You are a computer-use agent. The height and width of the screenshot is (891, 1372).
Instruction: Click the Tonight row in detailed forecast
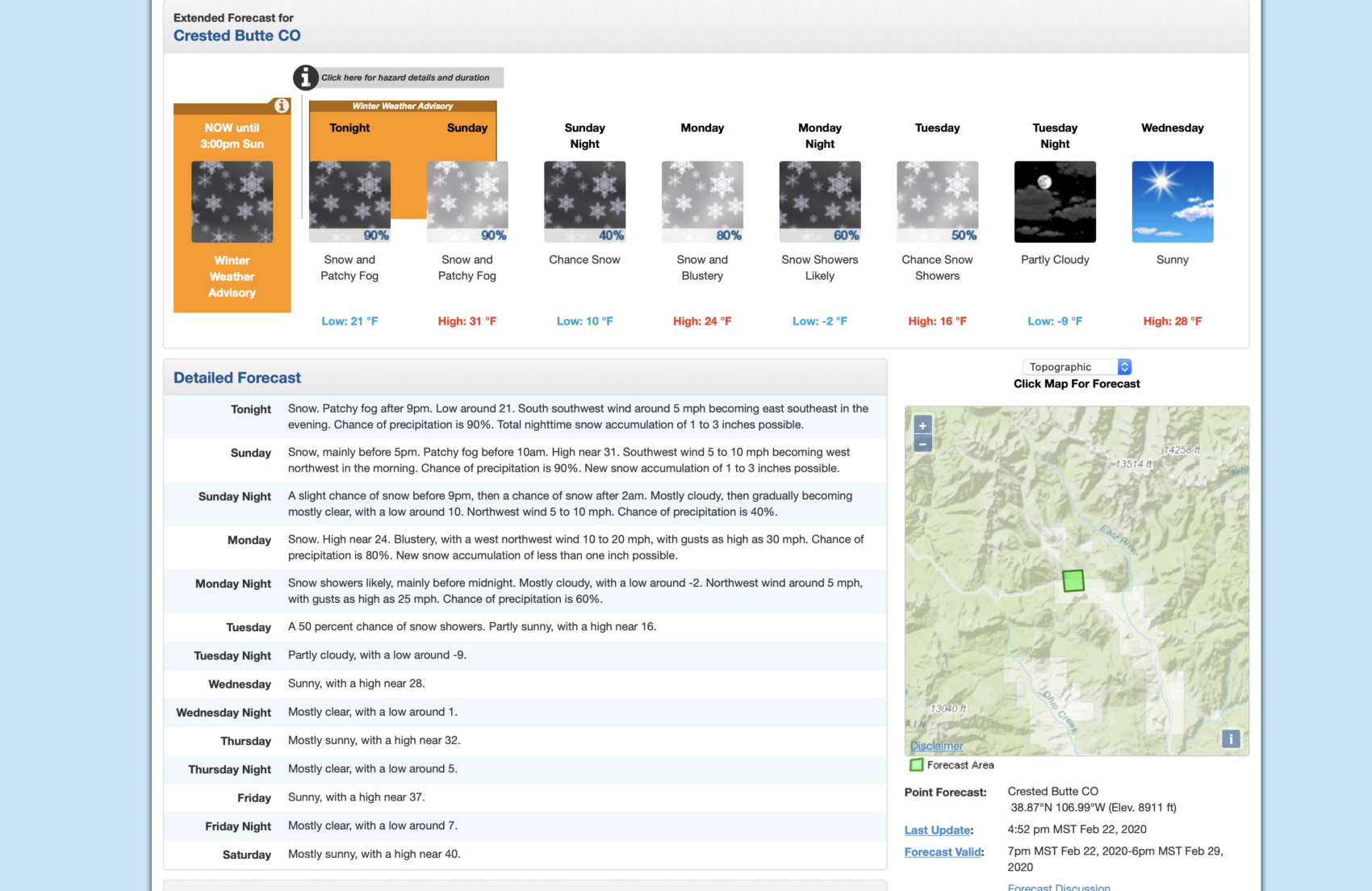(525, 416)
